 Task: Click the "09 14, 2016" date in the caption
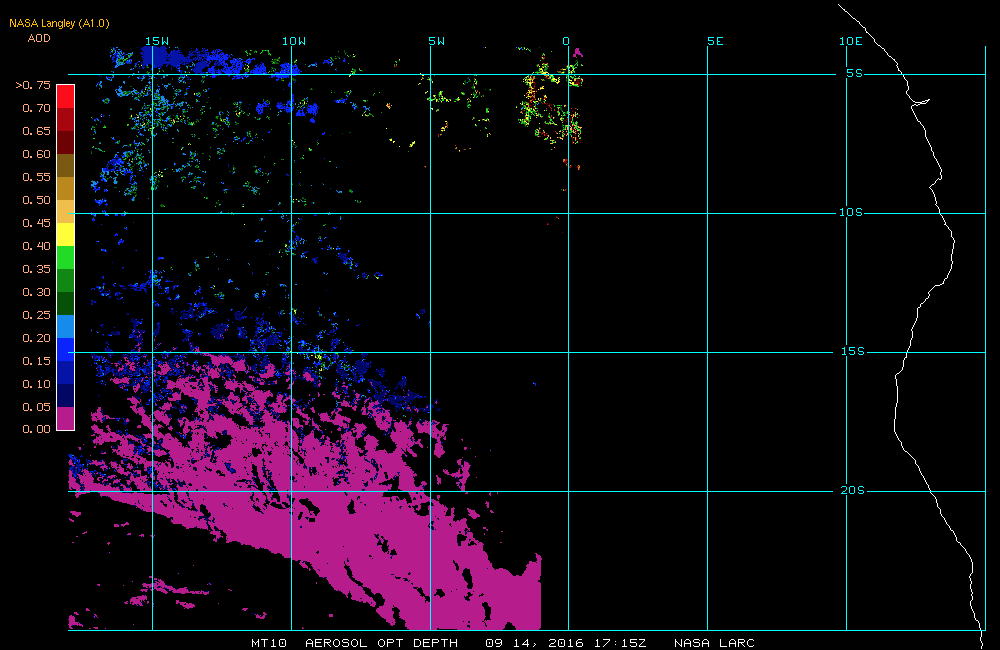(534, 642)
